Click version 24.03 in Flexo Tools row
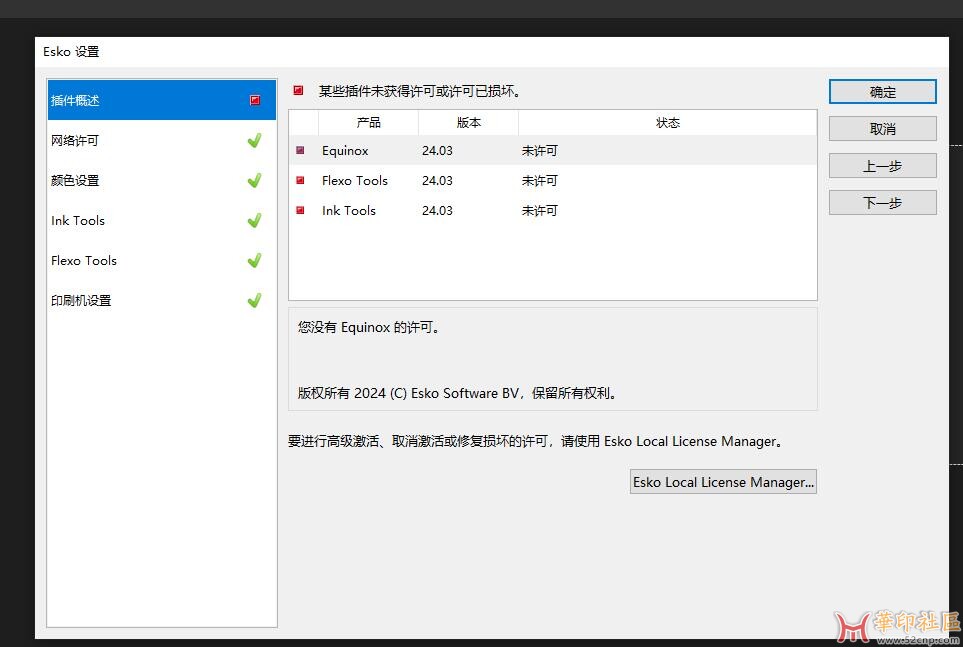This screenshot has width=963, height=647. [437, 181]
